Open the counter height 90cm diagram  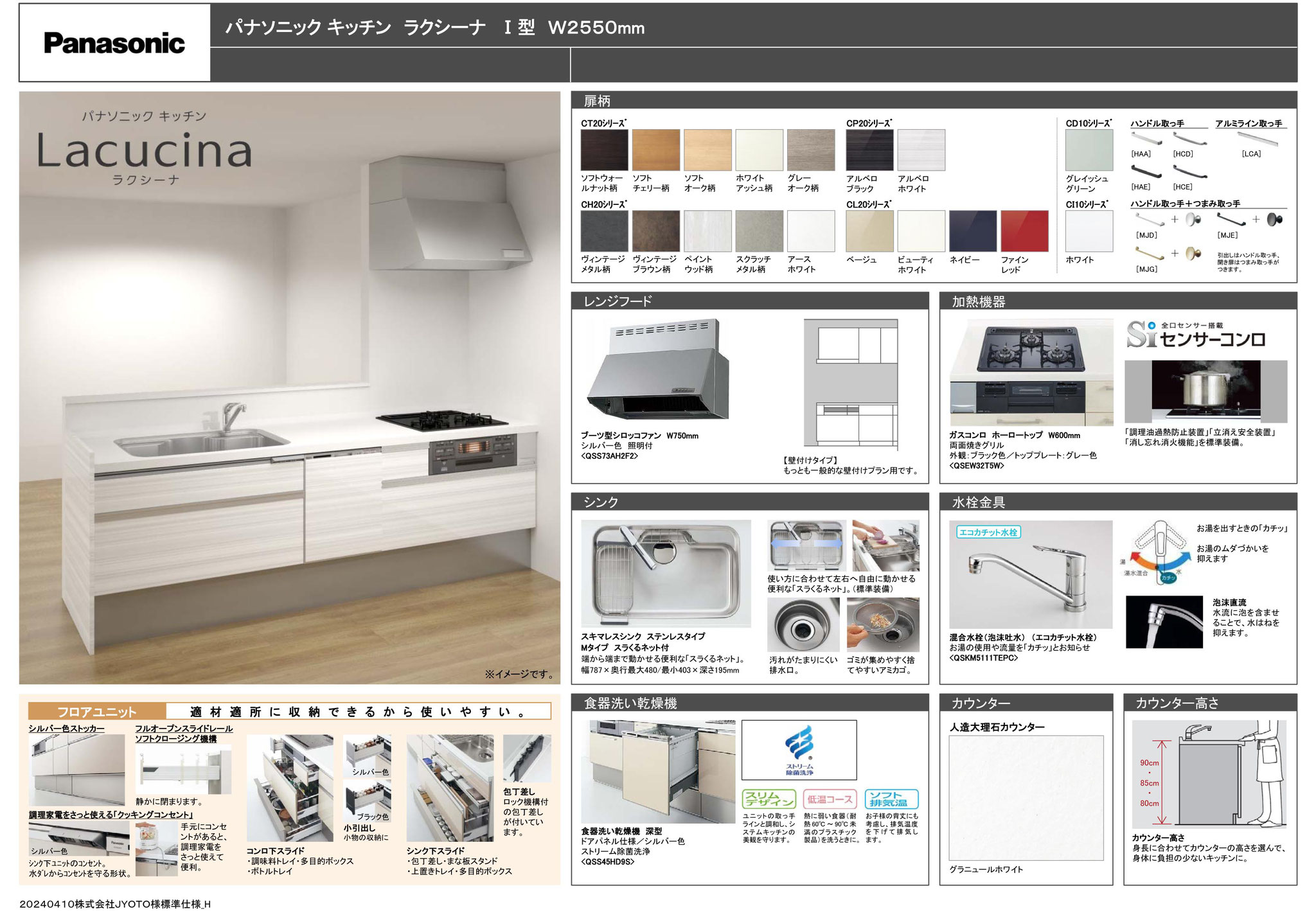(1209, 774)
